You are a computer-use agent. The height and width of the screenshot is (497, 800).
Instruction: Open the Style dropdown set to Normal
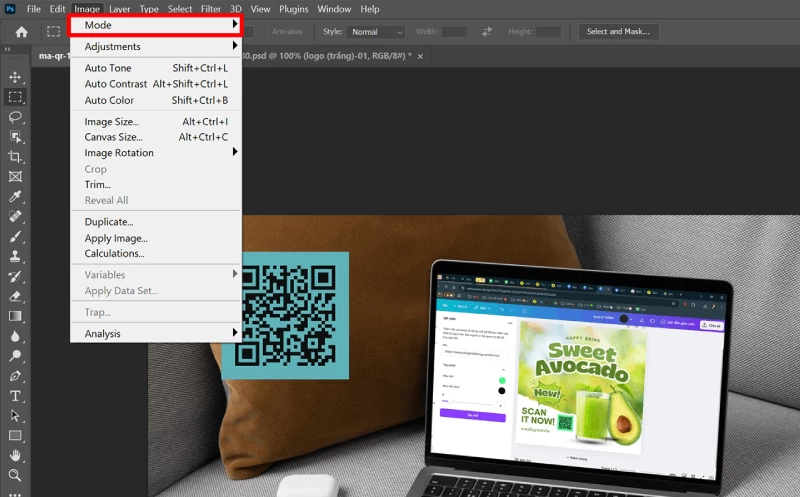[x=376, y=32]
